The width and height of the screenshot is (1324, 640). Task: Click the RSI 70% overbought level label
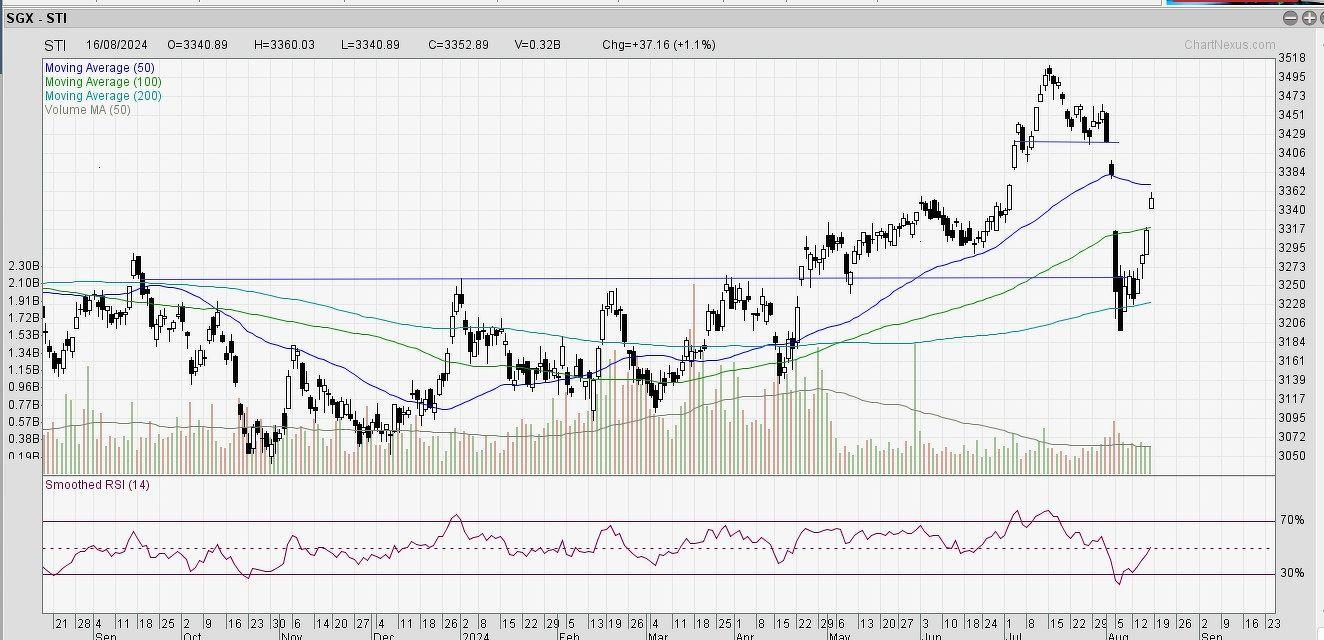(1291, 521)
